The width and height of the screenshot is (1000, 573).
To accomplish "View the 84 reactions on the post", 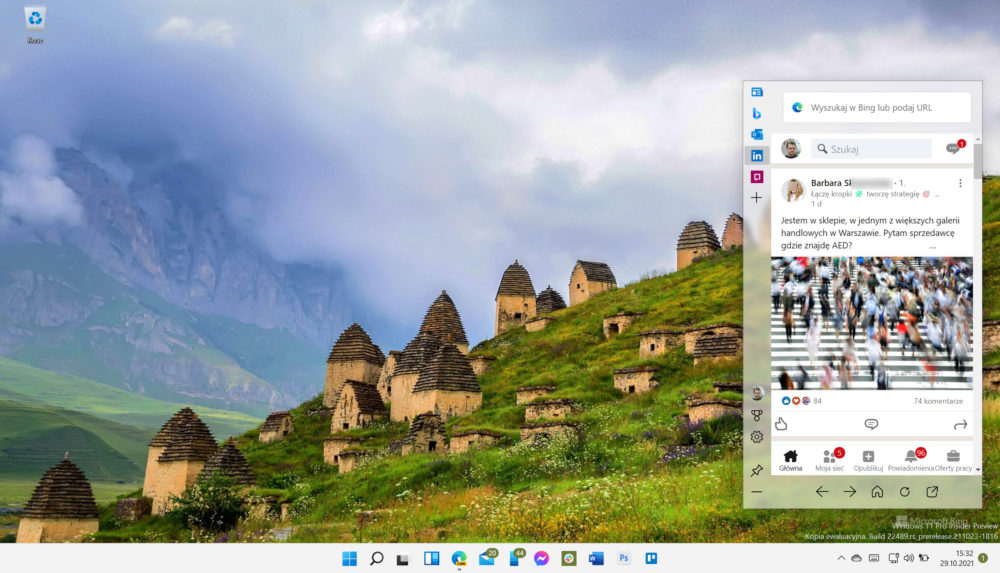I will (x=802, y=401).
